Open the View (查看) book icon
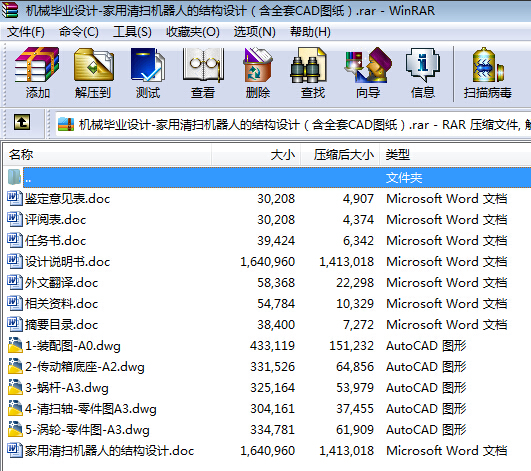Image resolution: width=531 pixels, height=471 pixels. point(203,64)
